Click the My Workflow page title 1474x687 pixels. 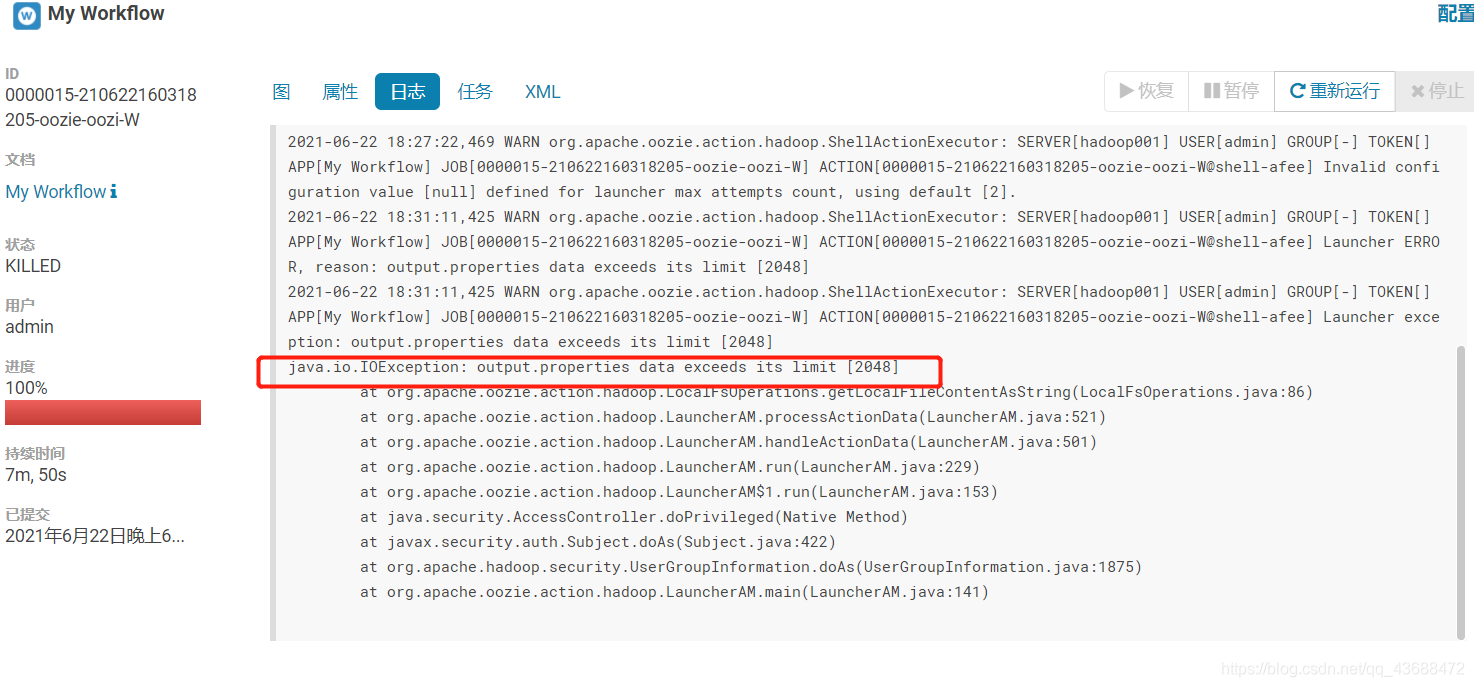click(106, 14)
